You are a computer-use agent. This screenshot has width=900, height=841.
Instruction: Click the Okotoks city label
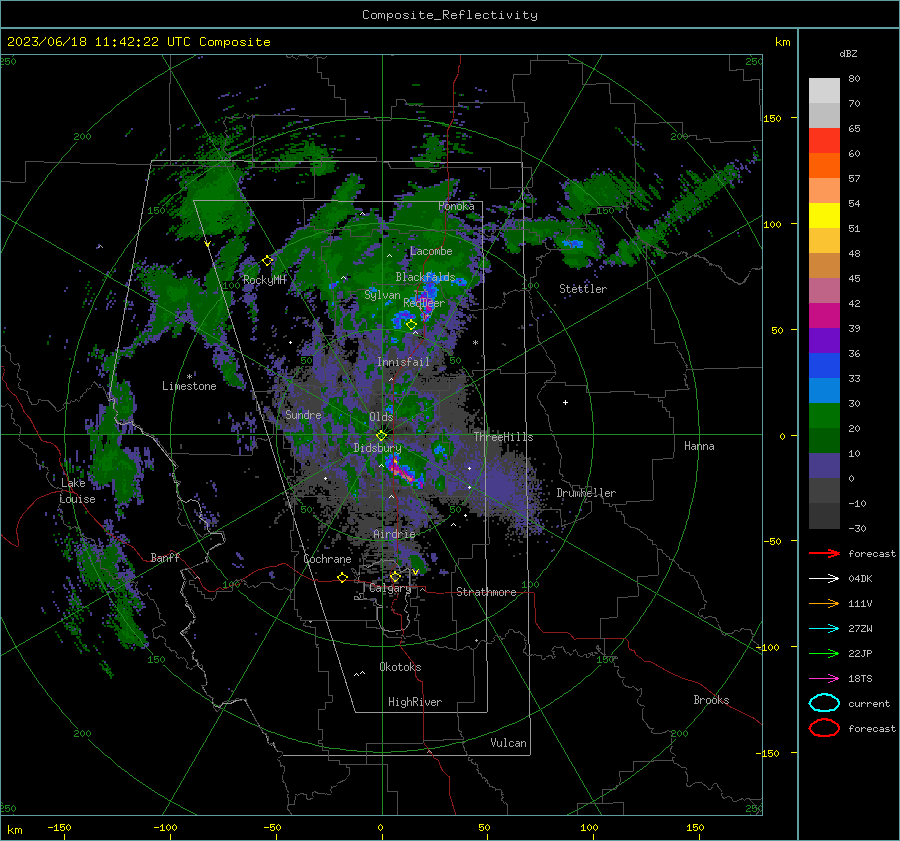(x=400, y=667)
